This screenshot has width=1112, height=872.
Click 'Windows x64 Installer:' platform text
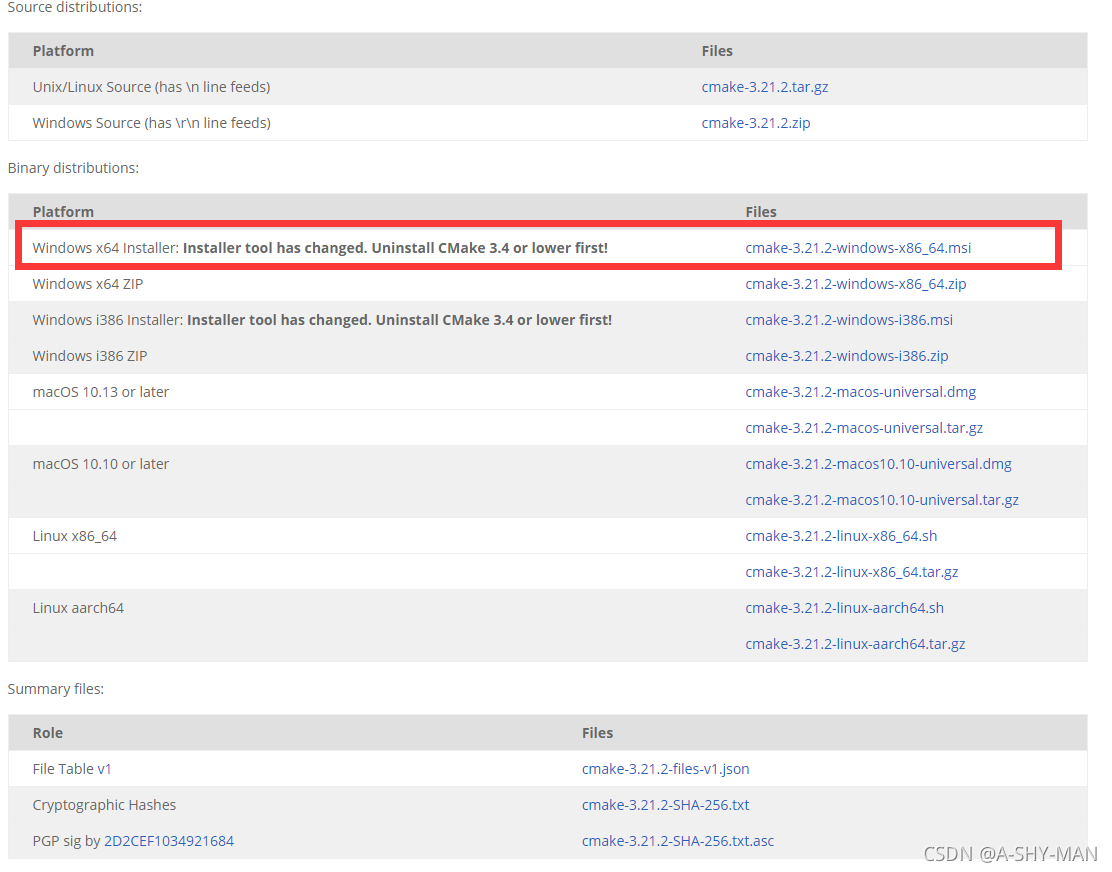(x=106, y=248)
